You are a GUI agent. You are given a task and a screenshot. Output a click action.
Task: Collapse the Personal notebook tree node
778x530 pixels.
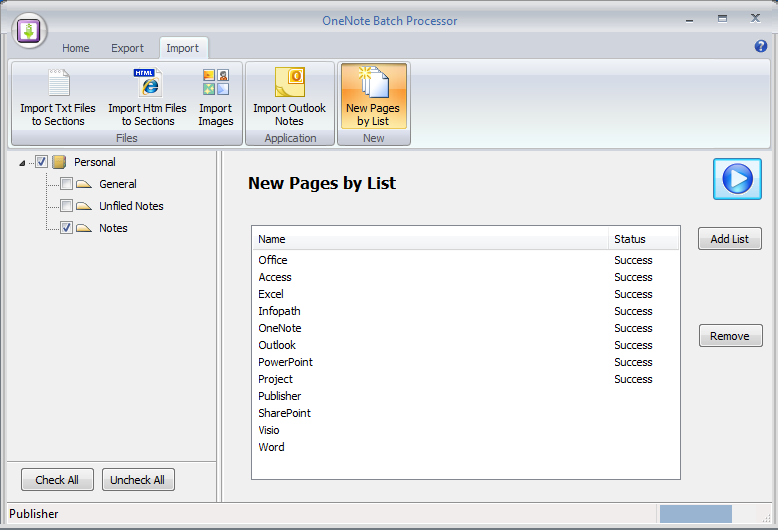coord(22,163)
